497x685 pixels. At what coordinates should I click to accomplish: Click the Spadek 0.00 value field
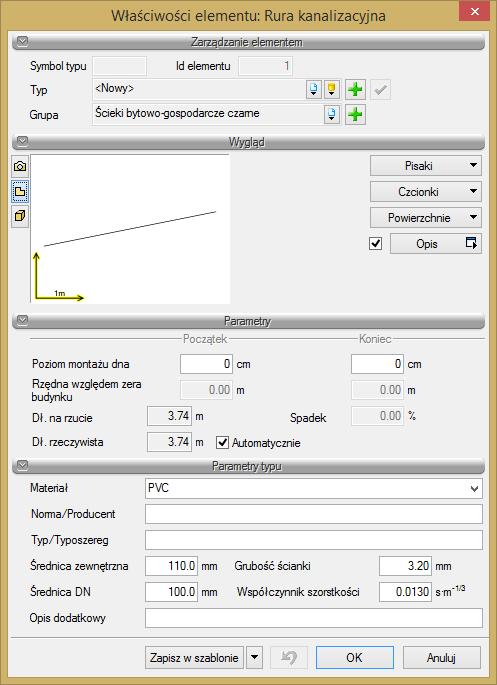point(377,416)
